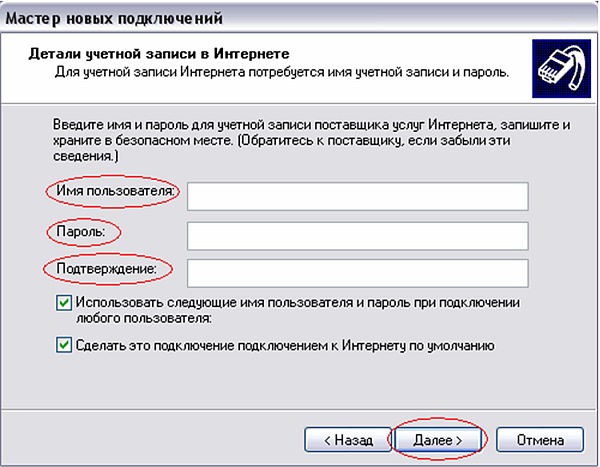Click the 'Пароль:' label
Screen dimensions: 600x467
pos(82,232)
